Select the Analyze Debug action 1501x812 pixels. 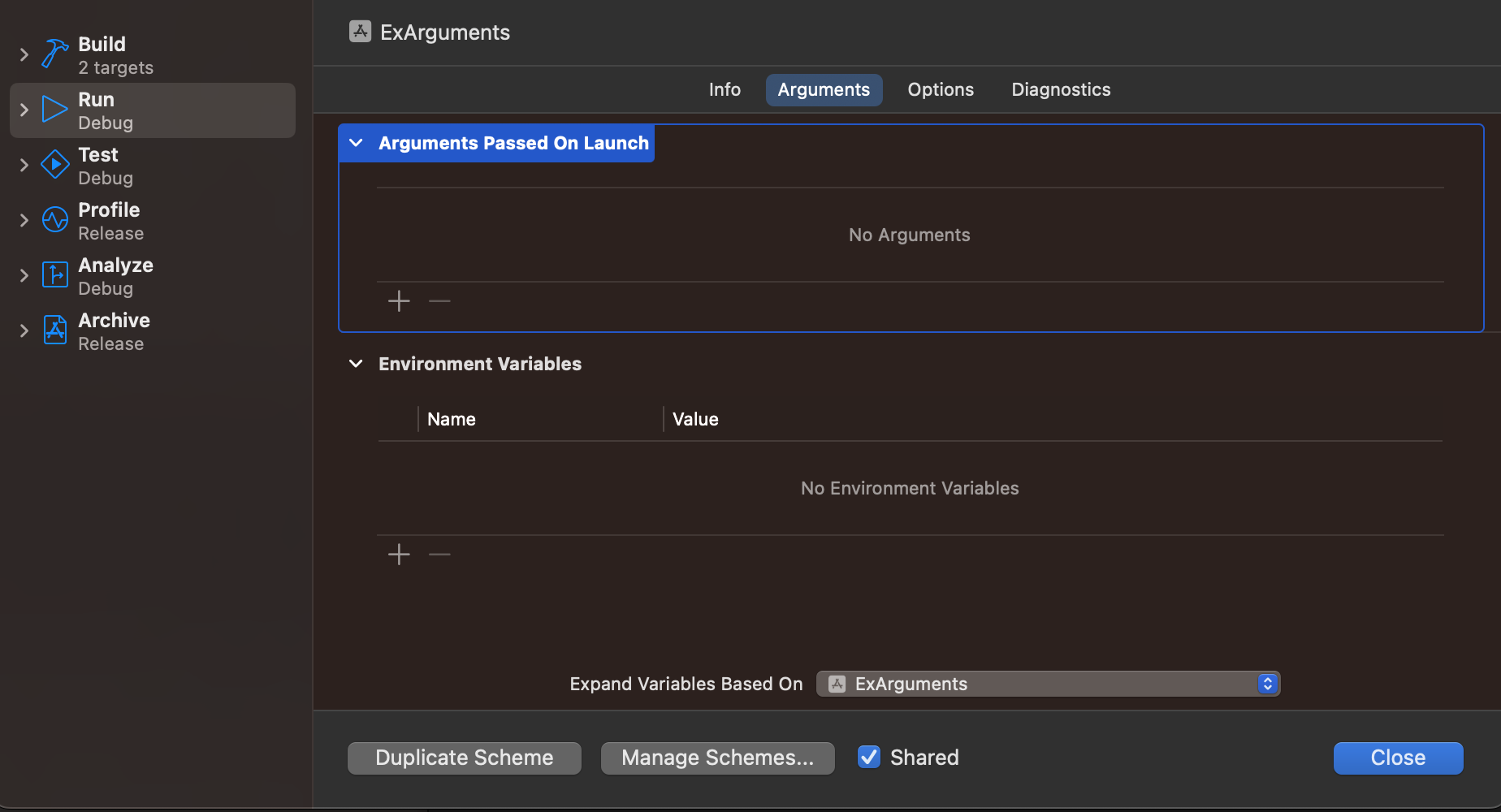(x=153, y=276)
